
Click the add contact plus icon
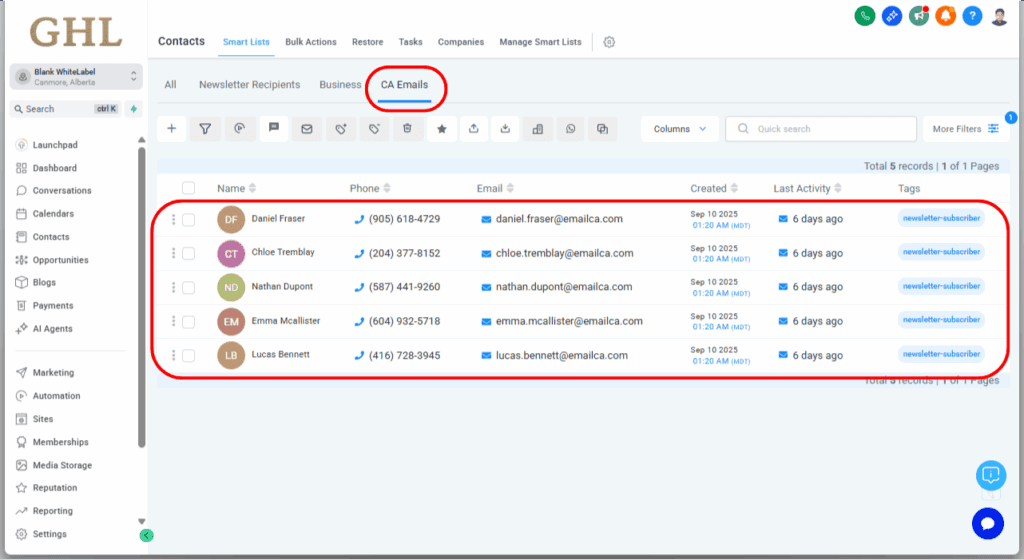click(x=172, y=129)
